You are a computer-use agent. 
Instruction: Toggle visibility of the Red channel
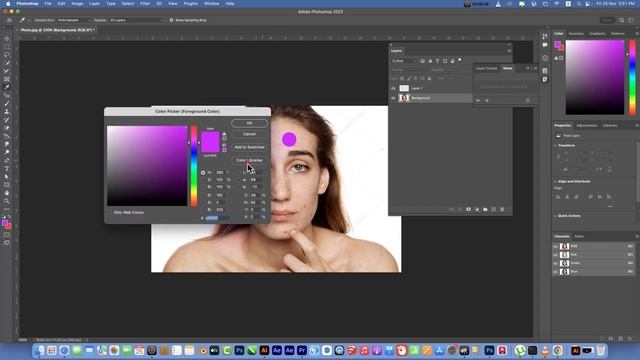[556, 255]
